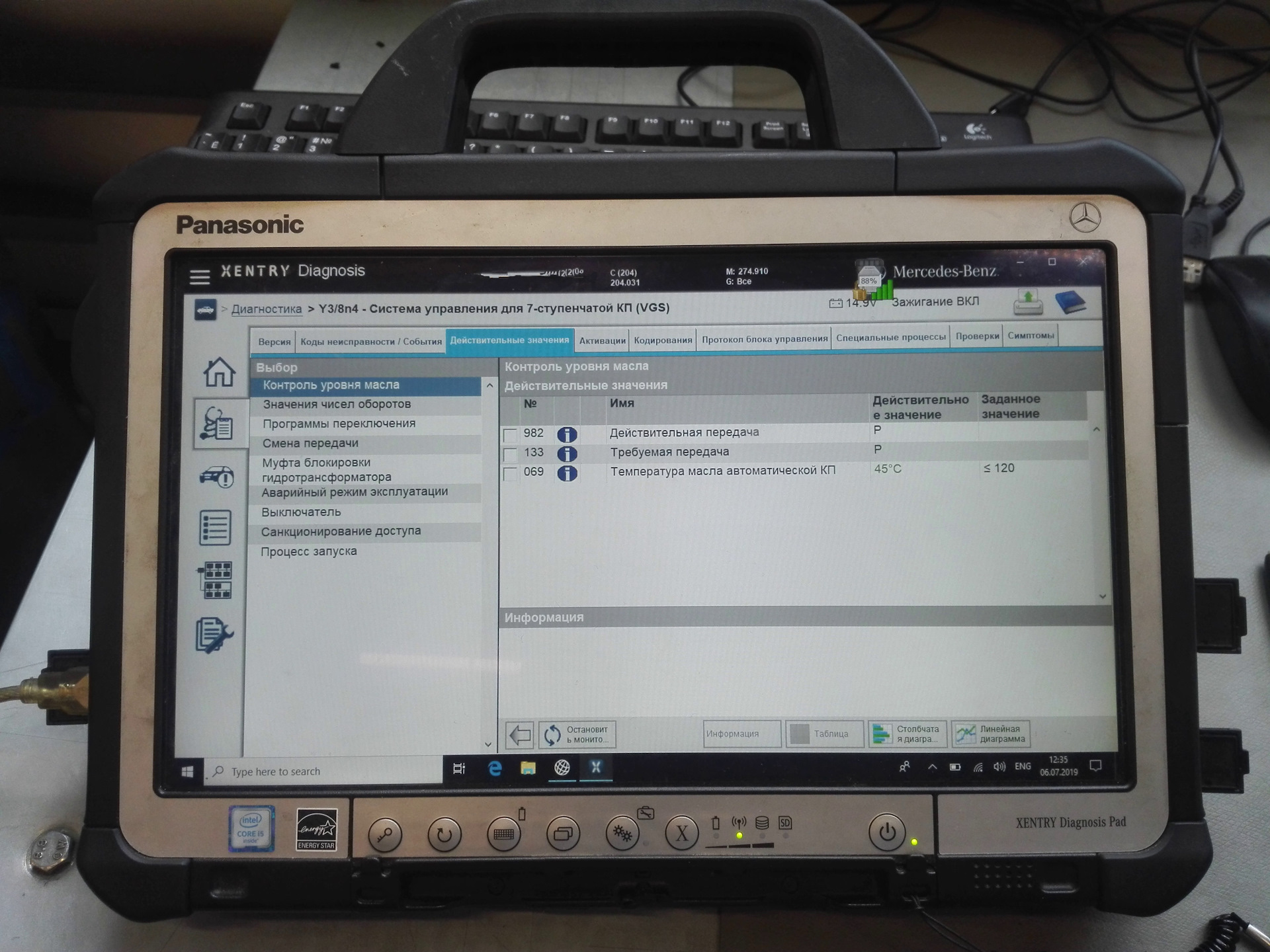Open the notification center icon
The image size is (1270, 952).
pyautogui.click(x=1095, y=766)
